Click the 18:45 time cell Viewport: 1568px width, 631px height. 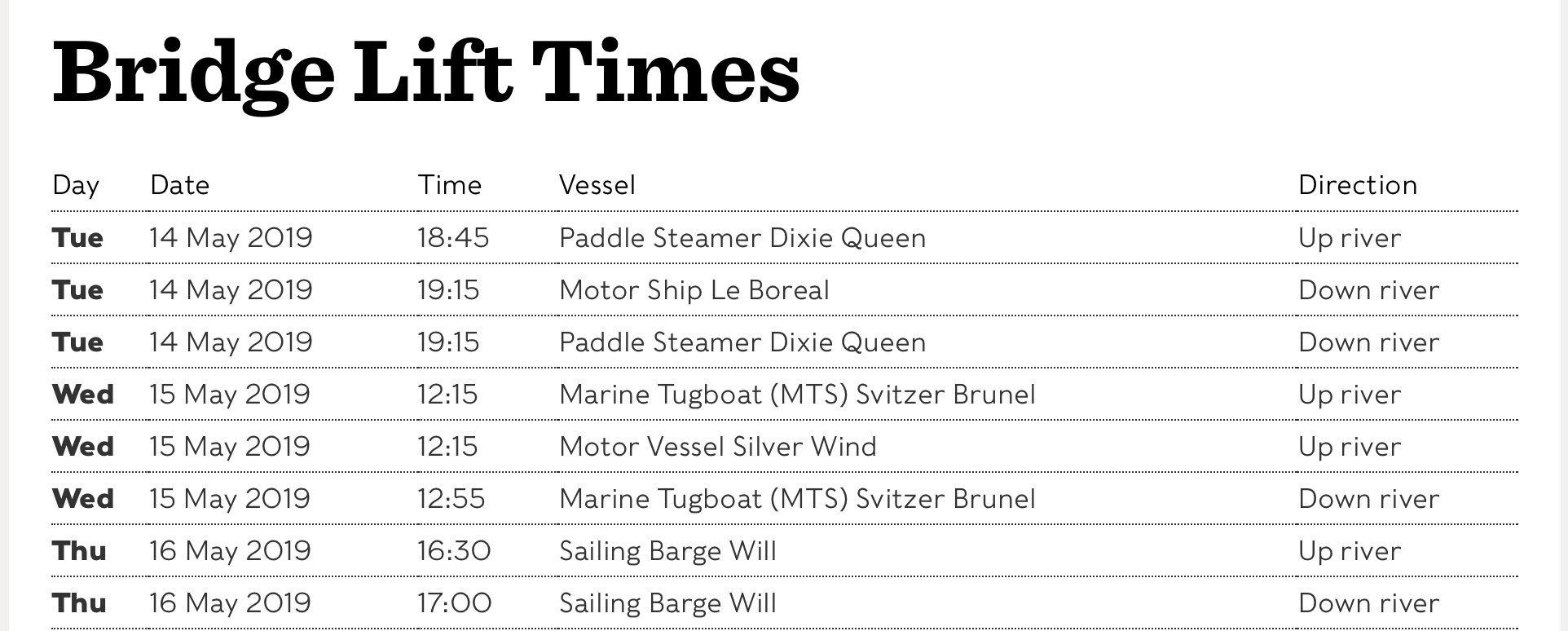(x=453, y=238)
